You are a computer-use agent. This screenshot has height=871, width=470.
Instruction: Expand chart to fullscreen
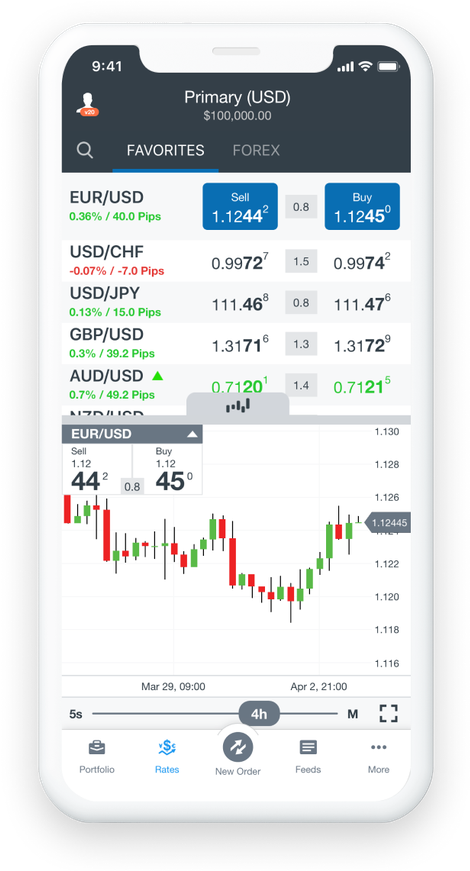(388, 713)
